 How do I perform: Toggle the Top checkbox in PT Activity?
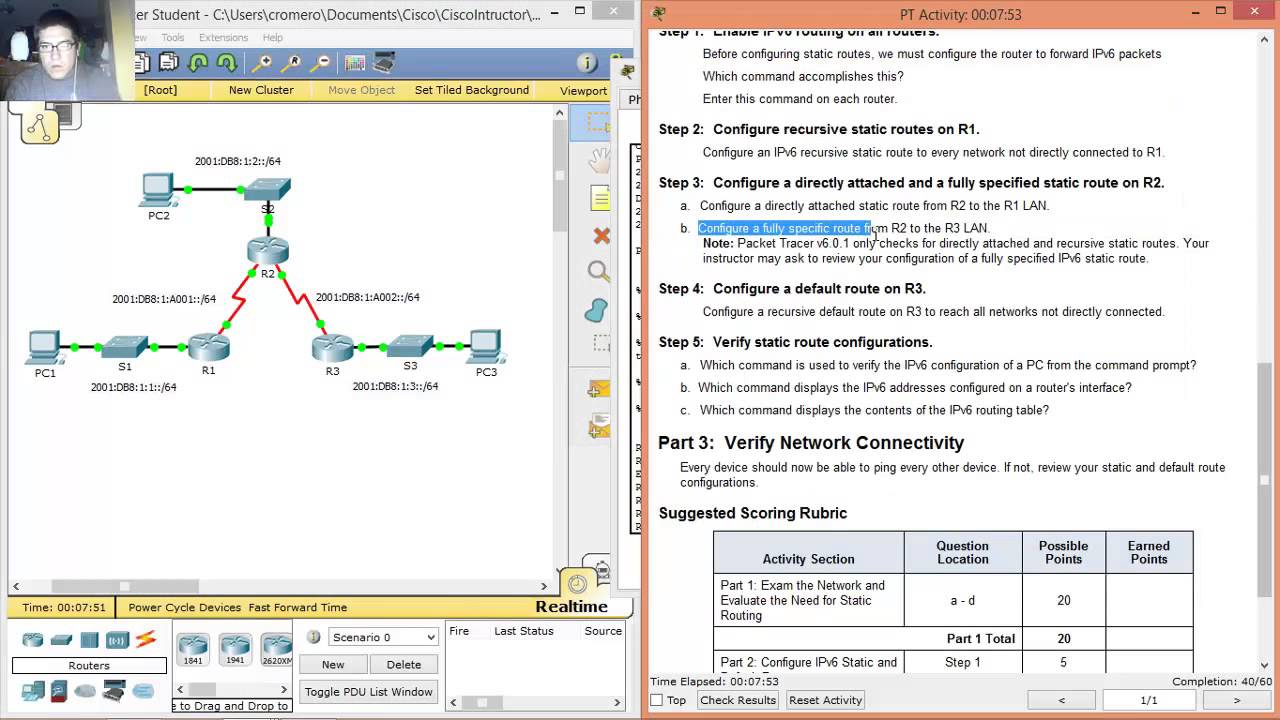pos(656,700)
